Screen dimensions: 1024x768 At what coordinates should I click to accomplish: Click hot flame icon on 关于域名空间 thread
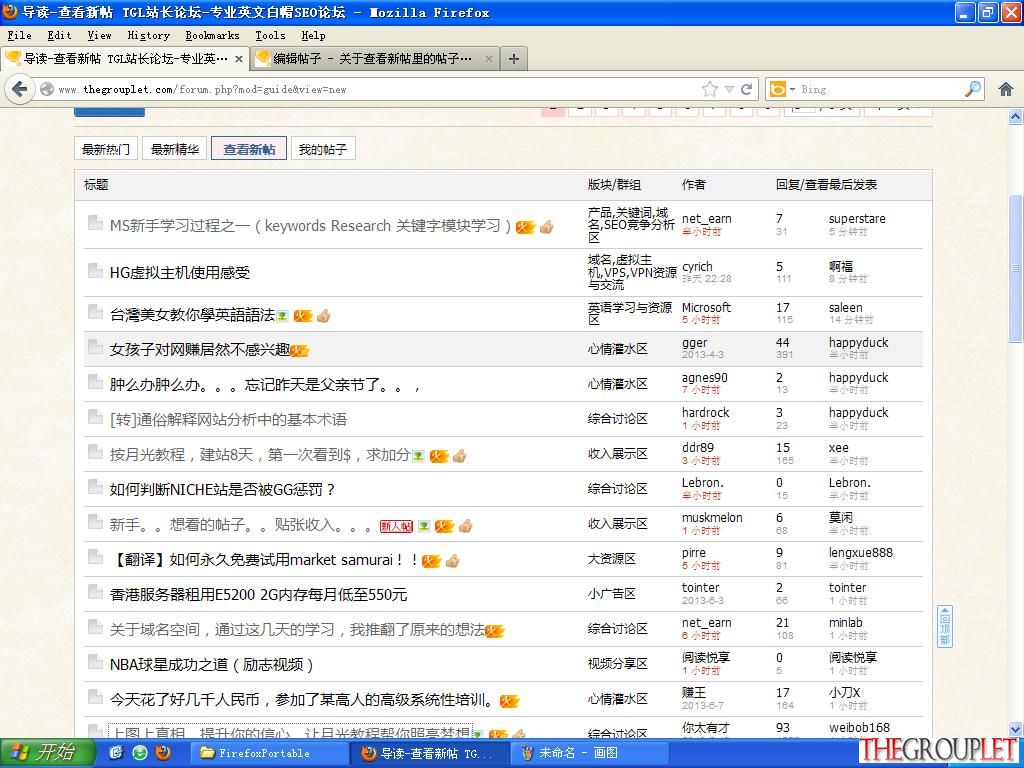[494, 631]
